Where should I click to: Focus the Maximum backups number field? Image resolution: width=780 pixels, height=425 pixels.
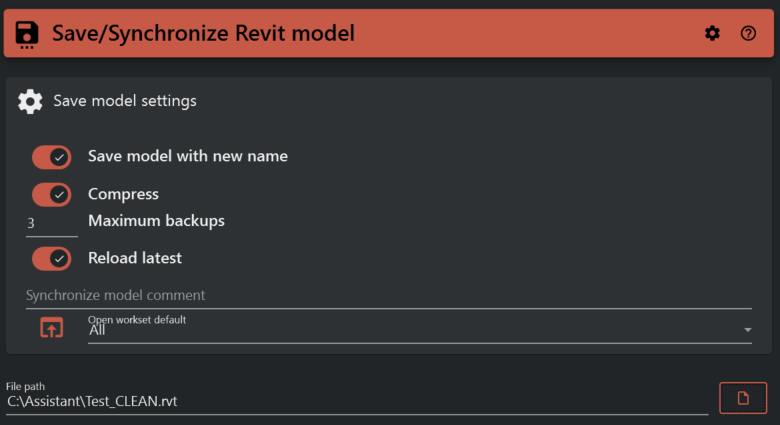51,223
